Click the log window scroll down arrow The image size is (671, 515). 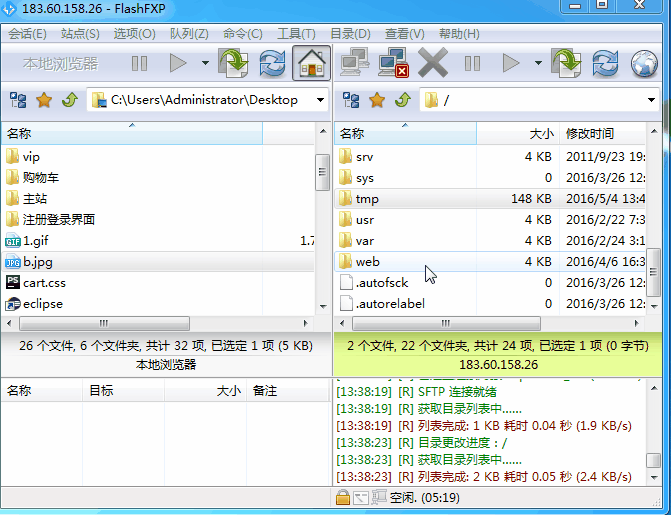[654, 477]
